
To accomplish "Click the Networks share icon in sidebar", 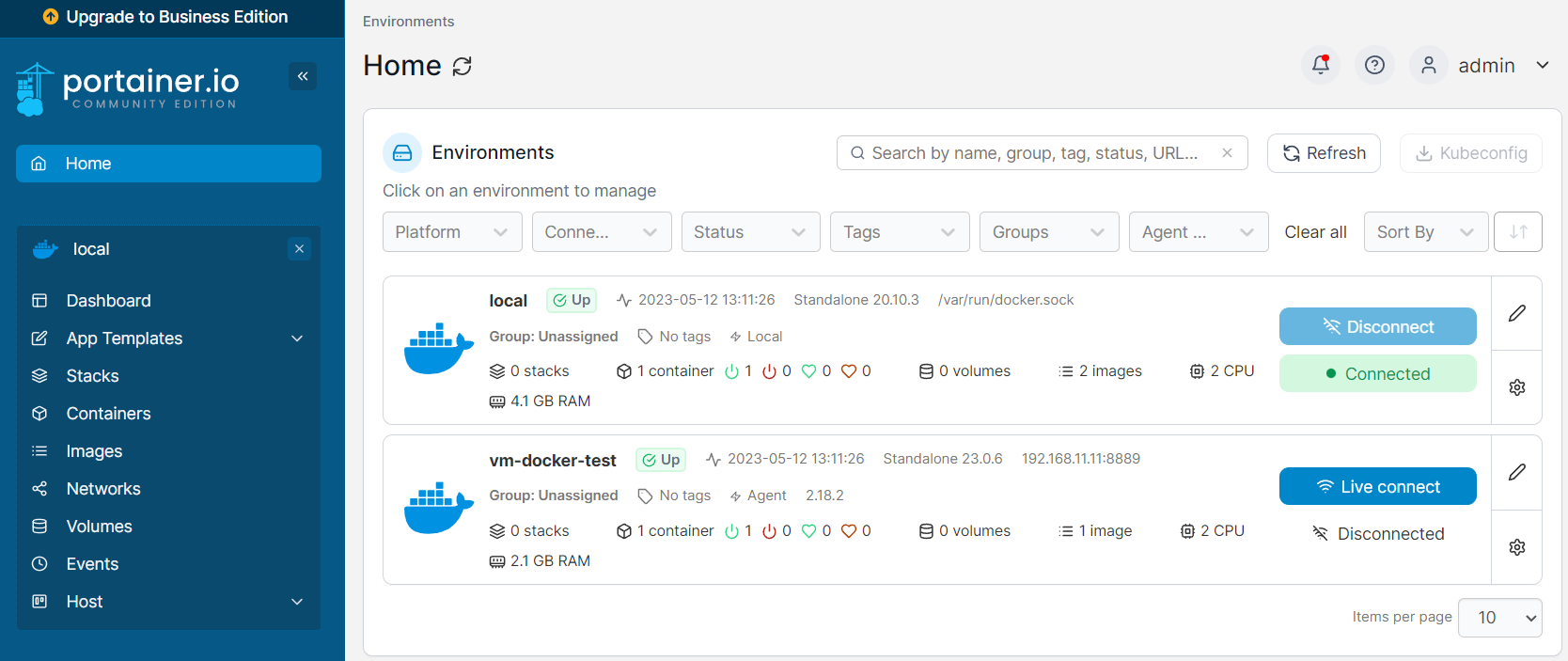I will coord(39,489).
